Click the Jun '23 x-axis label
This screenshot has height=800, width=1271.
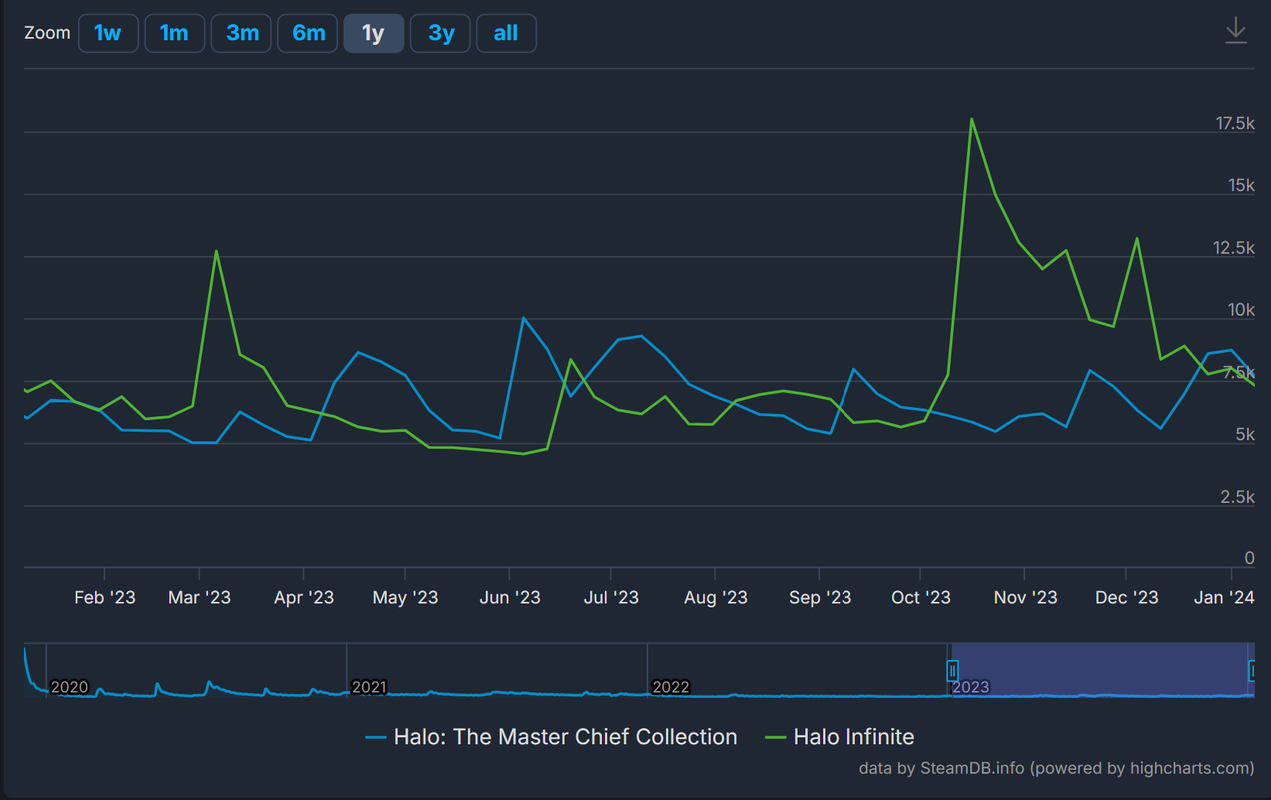[x=510, y=597]
